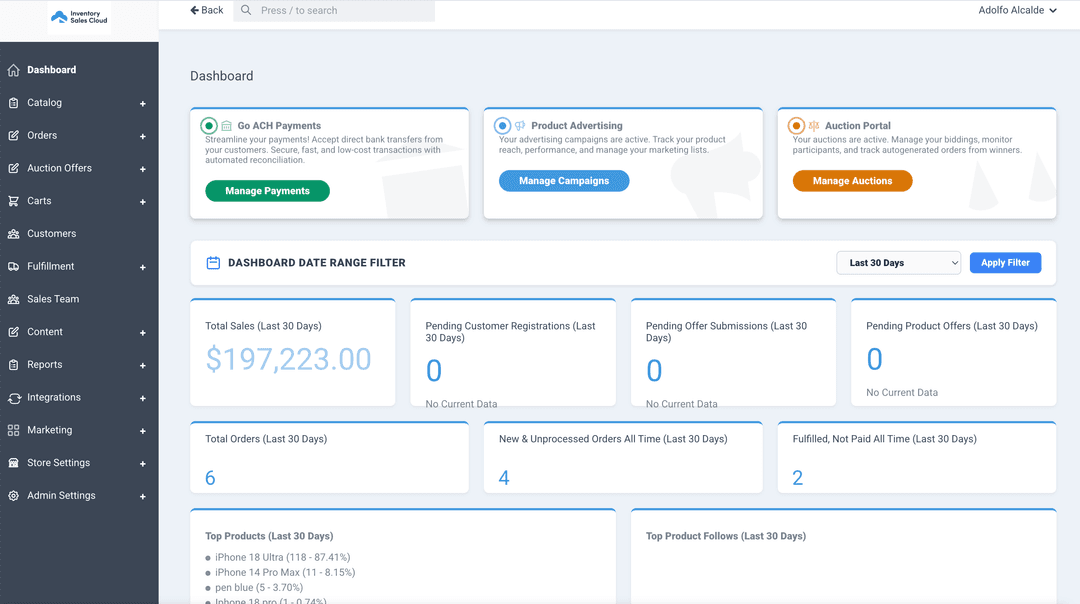Viewport: 1080px width, 604px height.
Task: Click Pending Product Offers value 0
Action: tap(874, 359)
